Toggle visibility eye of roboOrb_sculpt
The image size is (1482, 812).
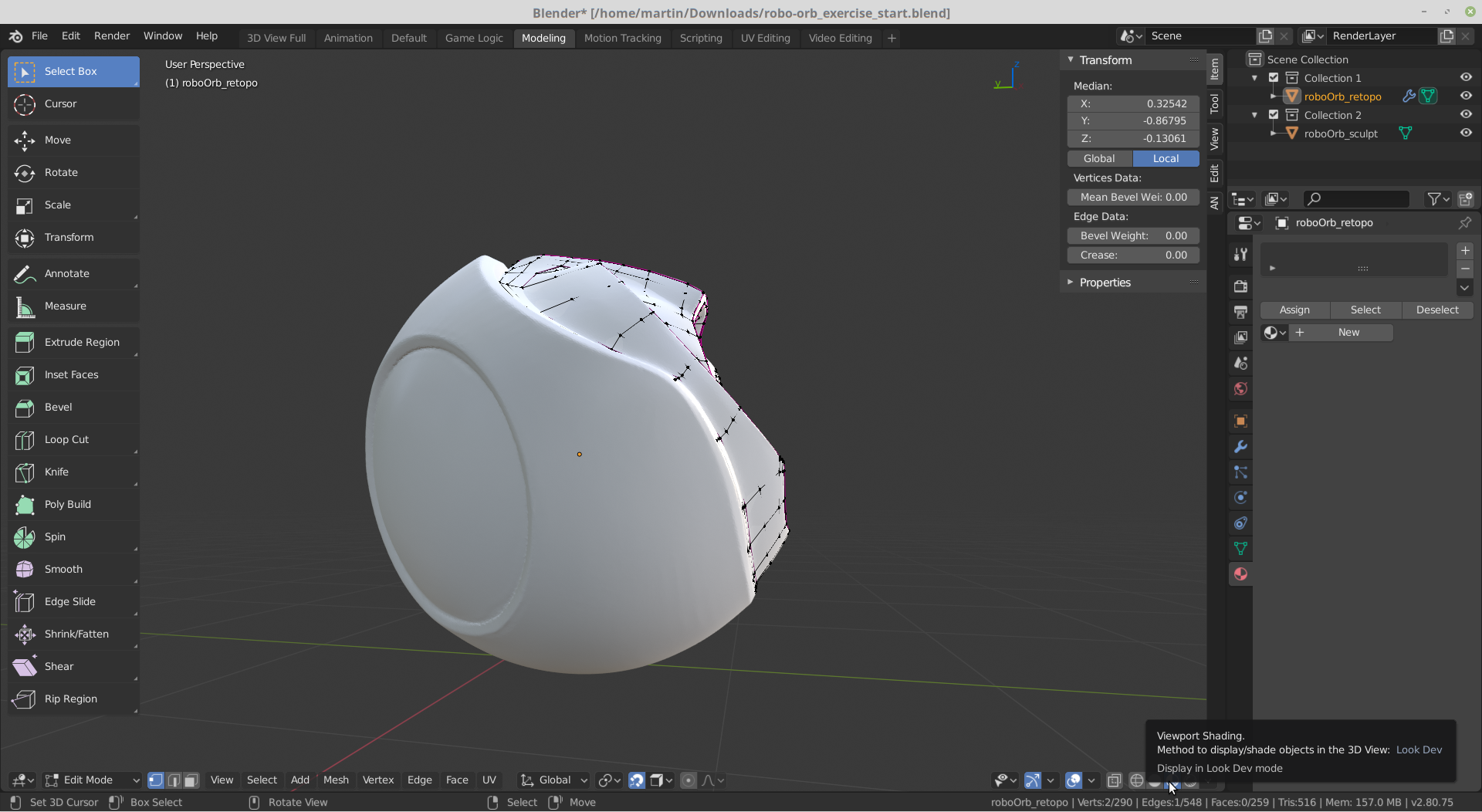pos(1466,133)
